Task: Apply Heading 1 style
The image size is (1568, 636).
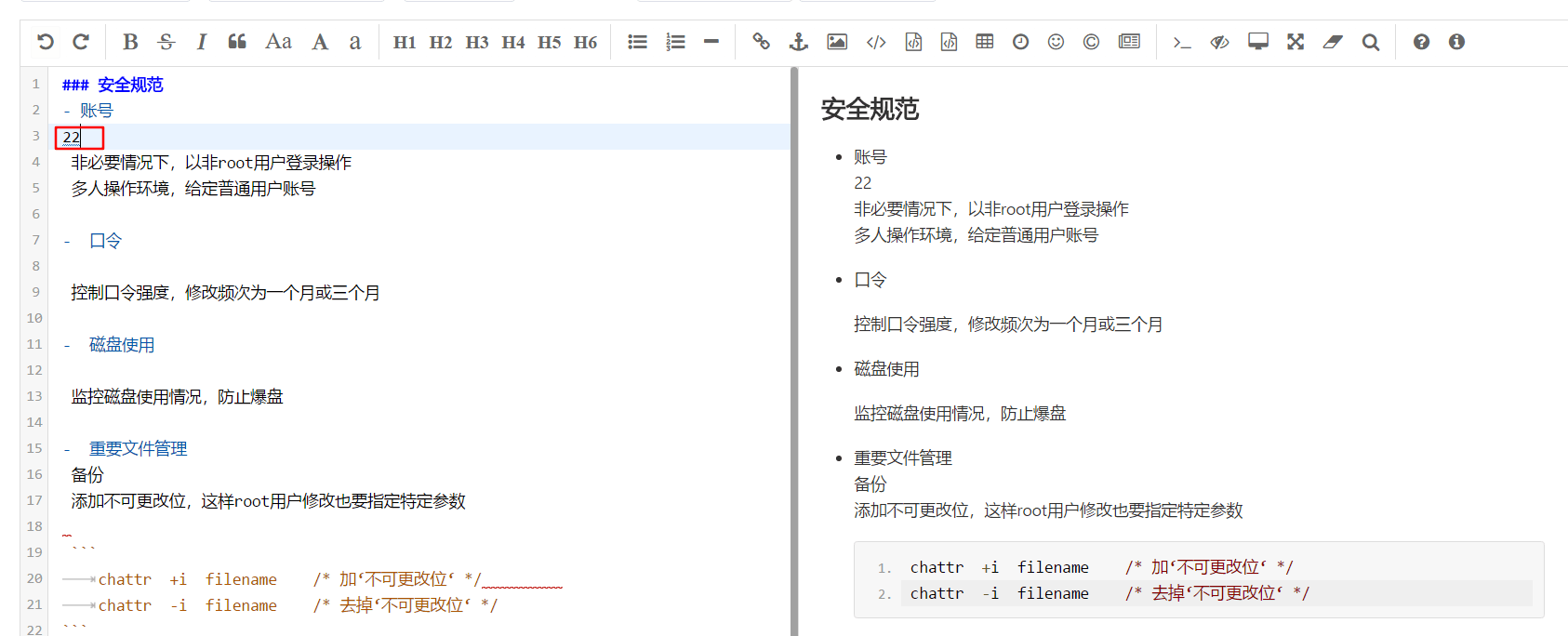Action: click(x=405, y=42)
